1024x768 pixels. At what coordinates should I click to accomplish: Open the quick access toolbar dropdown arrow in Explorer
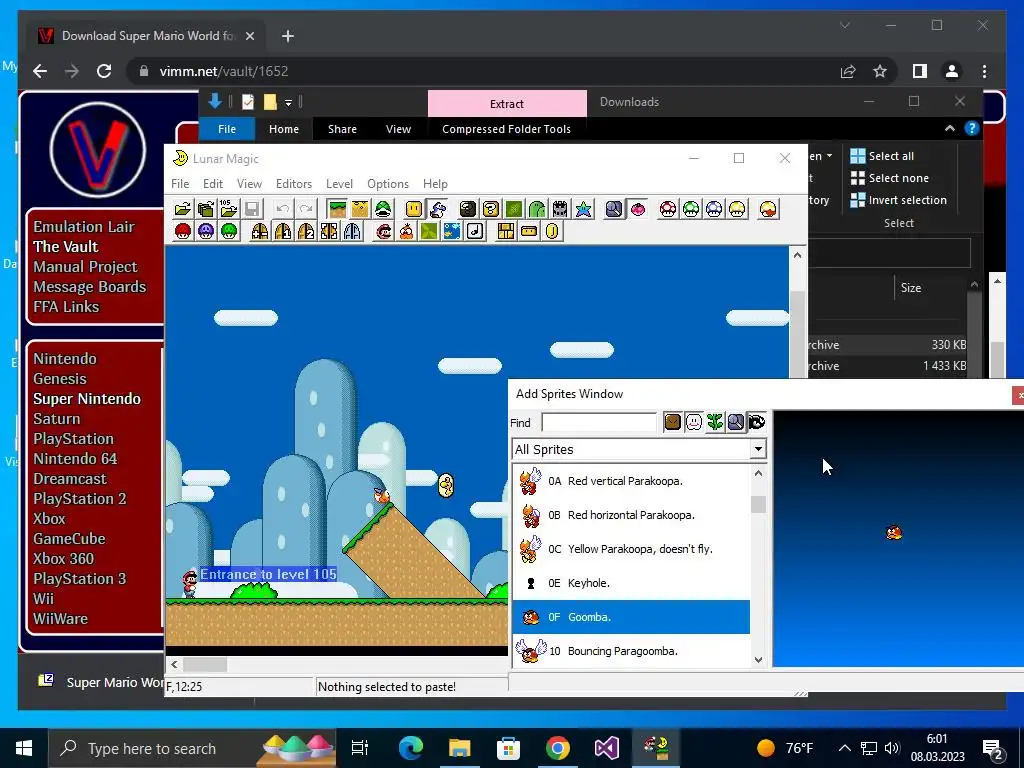pos(288,103)
